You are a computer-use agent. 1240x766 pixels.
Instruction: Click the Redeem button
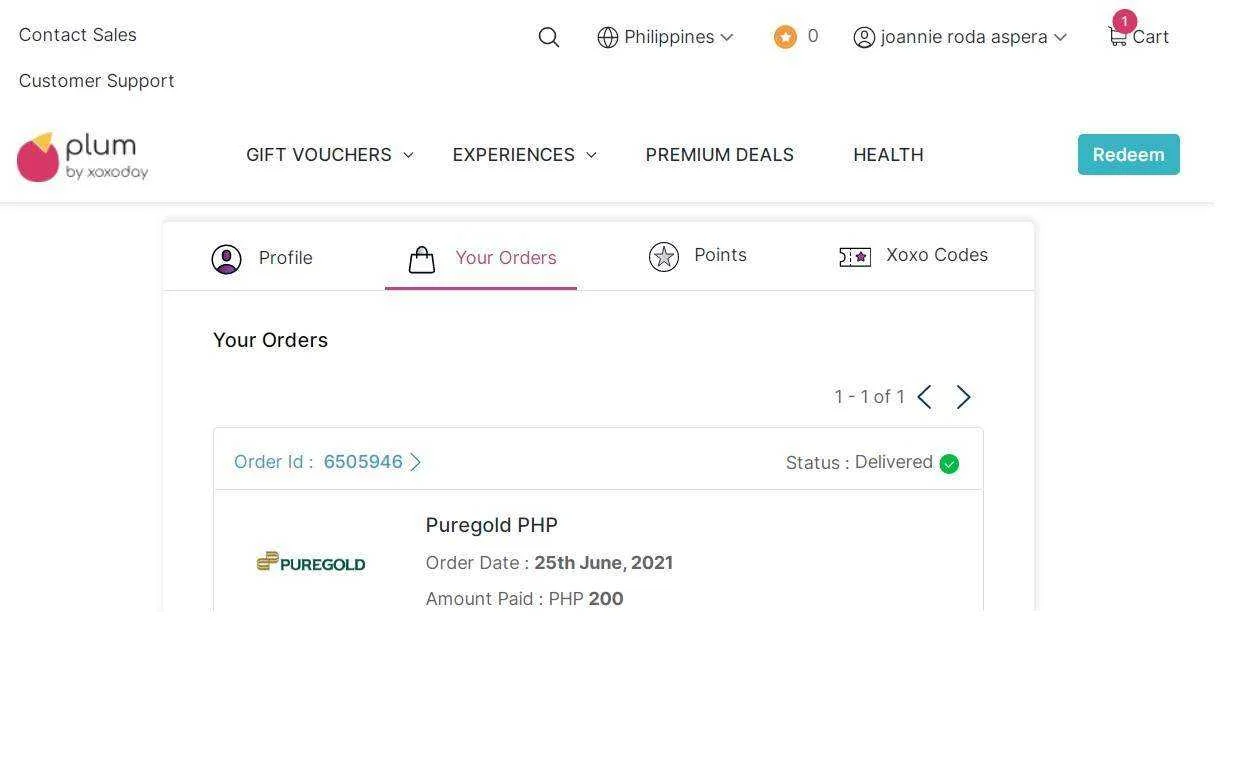pos(1129,154)
